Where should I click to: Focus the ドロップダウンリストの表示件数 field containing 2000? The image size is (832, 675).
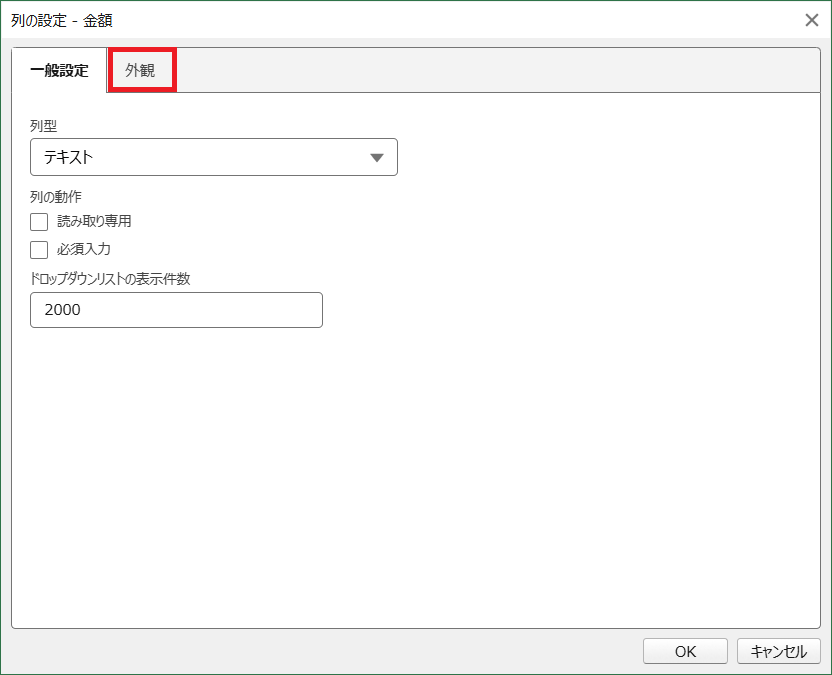(x=176, y=310)
